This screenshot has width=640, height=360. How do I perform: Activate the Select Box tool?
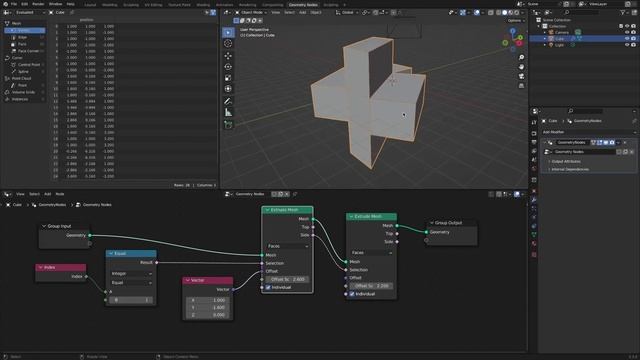point(228,32)
